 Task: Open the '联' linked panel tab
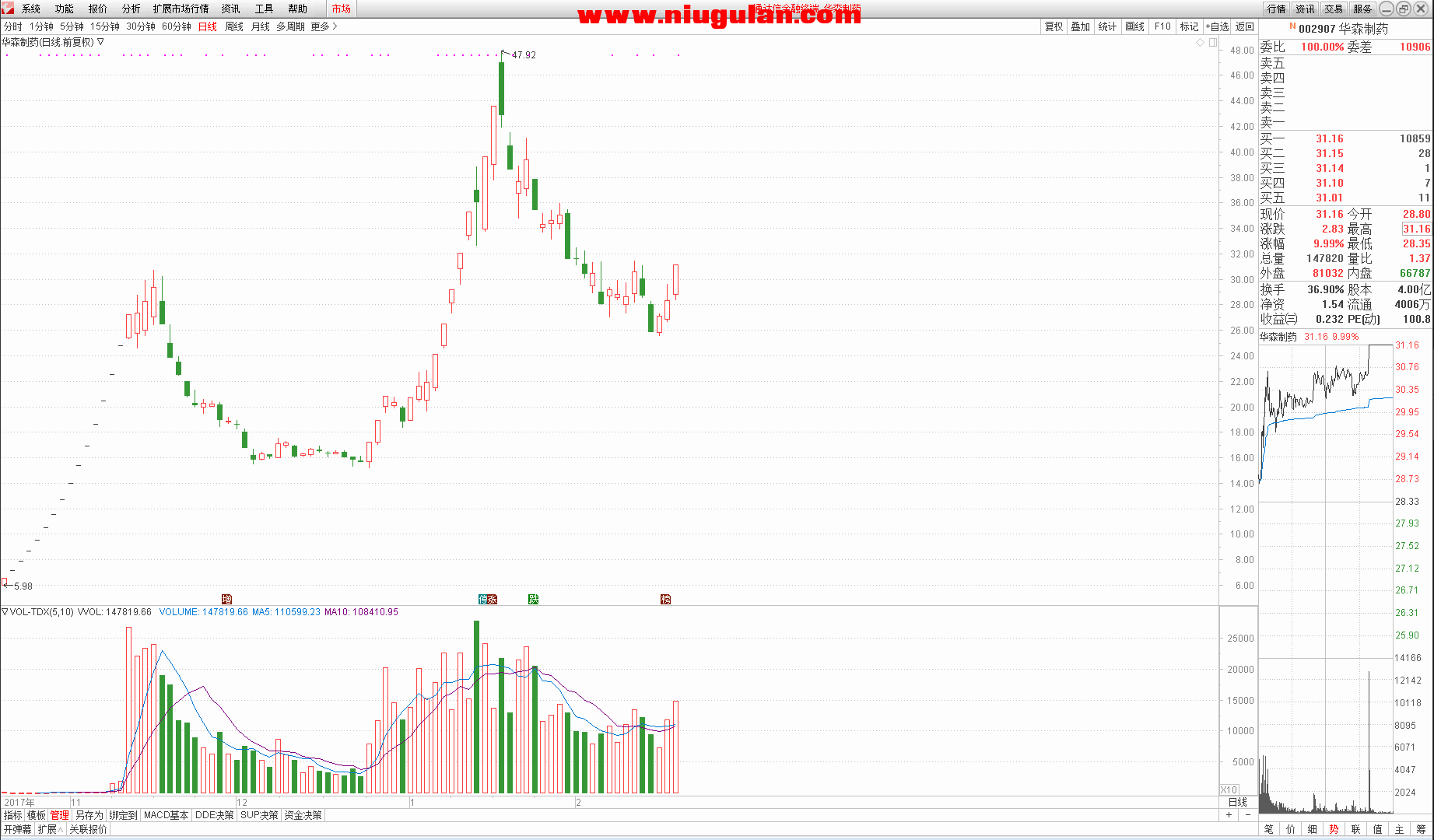pos(1356,829)
